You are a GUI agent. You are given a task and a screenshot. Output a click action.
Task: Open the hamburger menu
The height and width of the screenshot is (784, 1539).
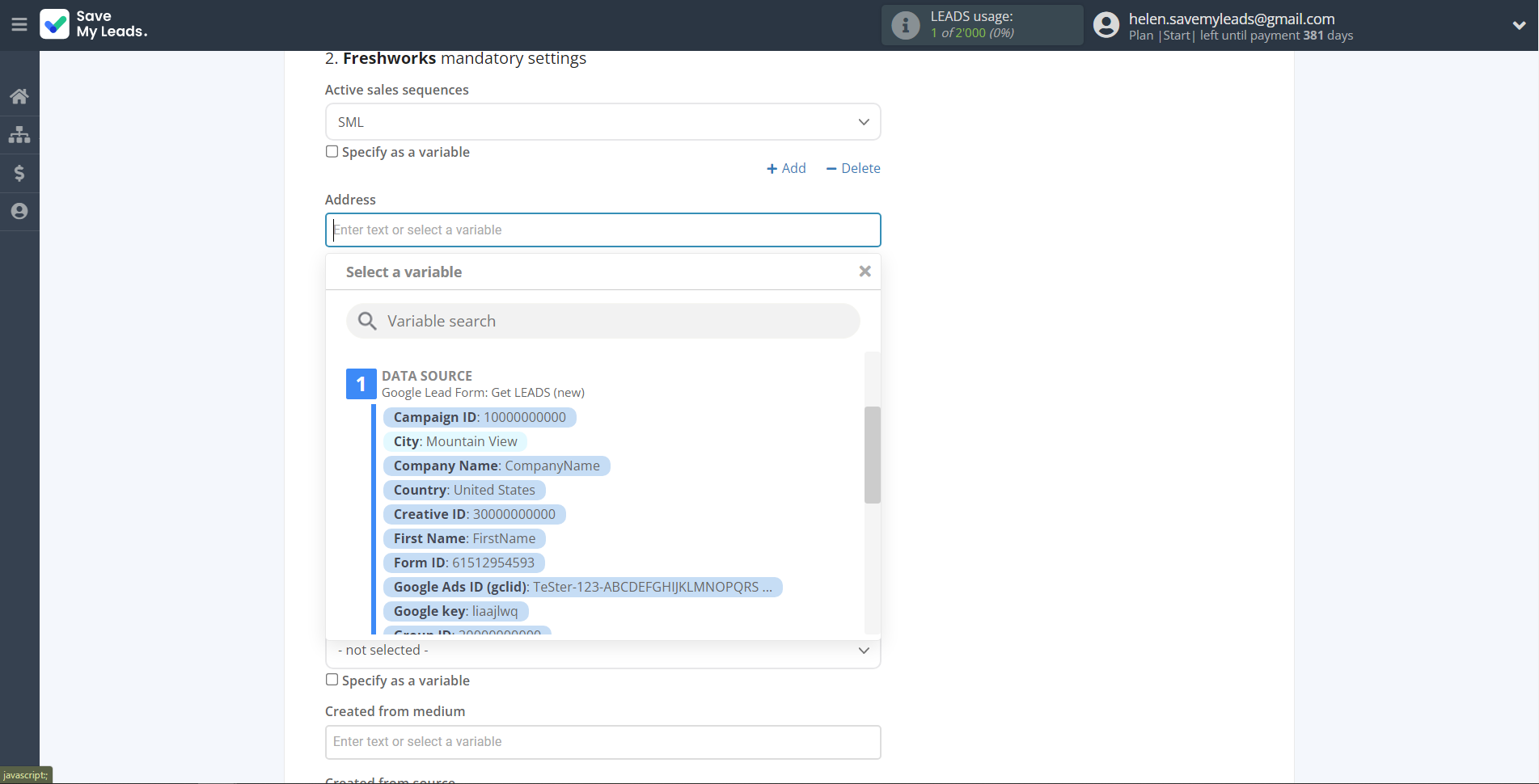pos(19,24)
